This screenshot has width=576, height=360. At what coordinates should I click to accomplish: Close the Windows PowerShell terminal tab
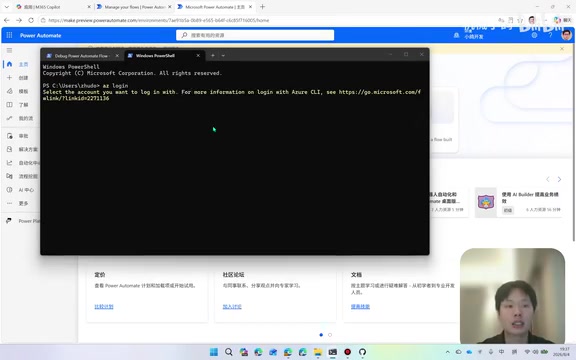198,55
